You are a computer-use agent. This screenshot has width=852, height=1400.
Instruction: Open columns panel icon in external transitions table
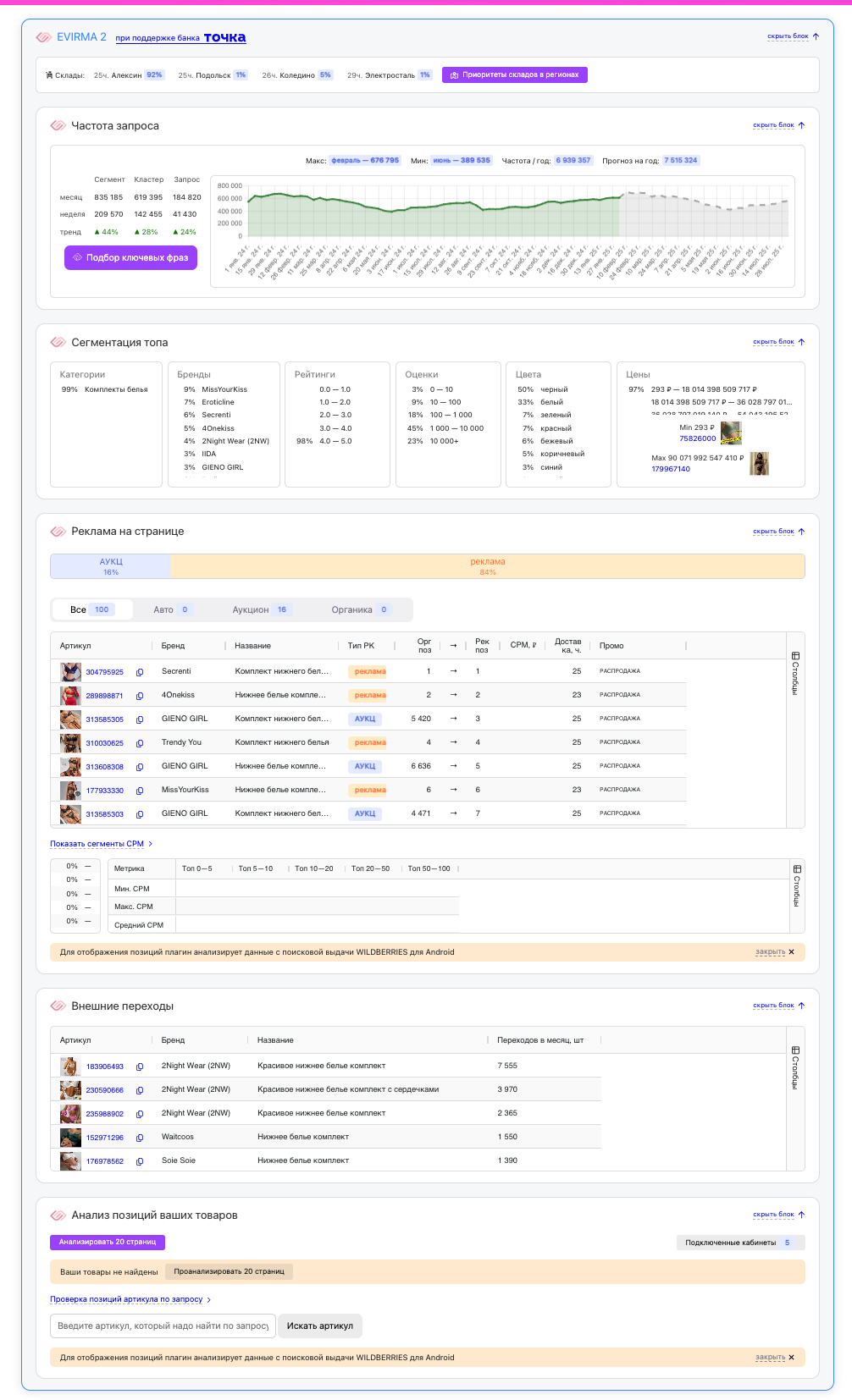pos(795,1050)
